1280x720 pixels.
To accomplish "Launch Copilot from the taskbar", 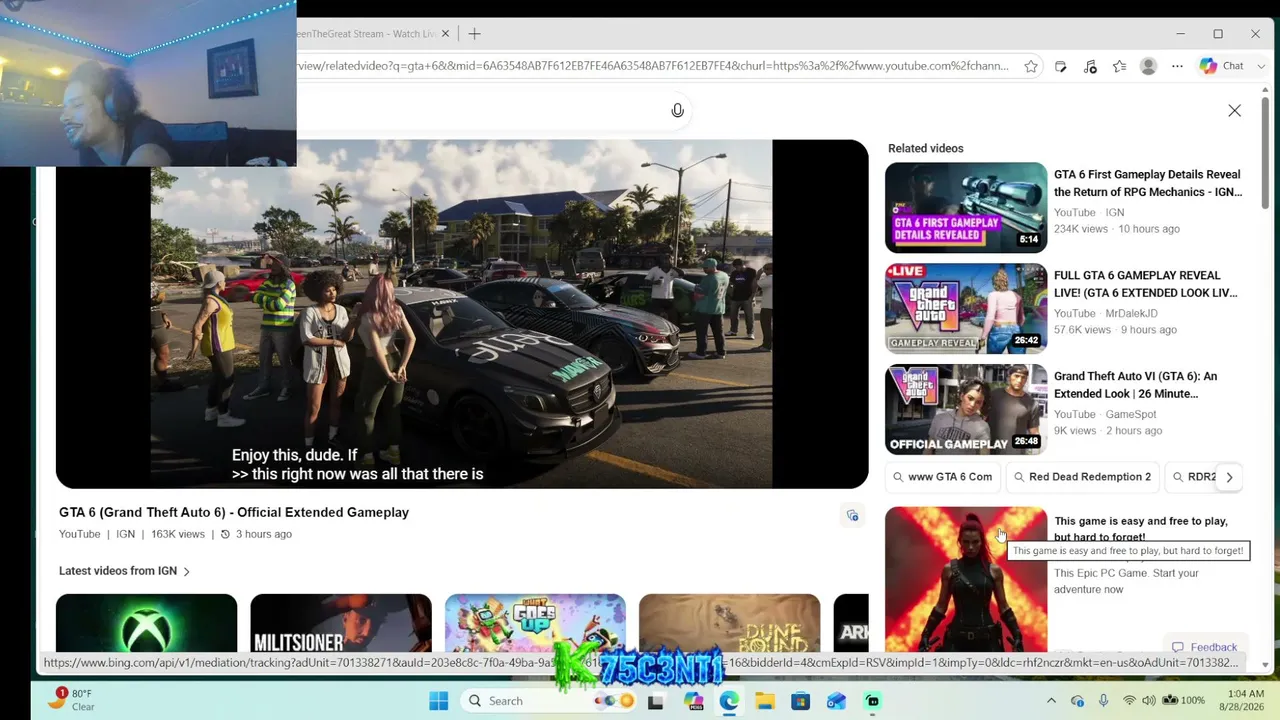I will (693, 701).
